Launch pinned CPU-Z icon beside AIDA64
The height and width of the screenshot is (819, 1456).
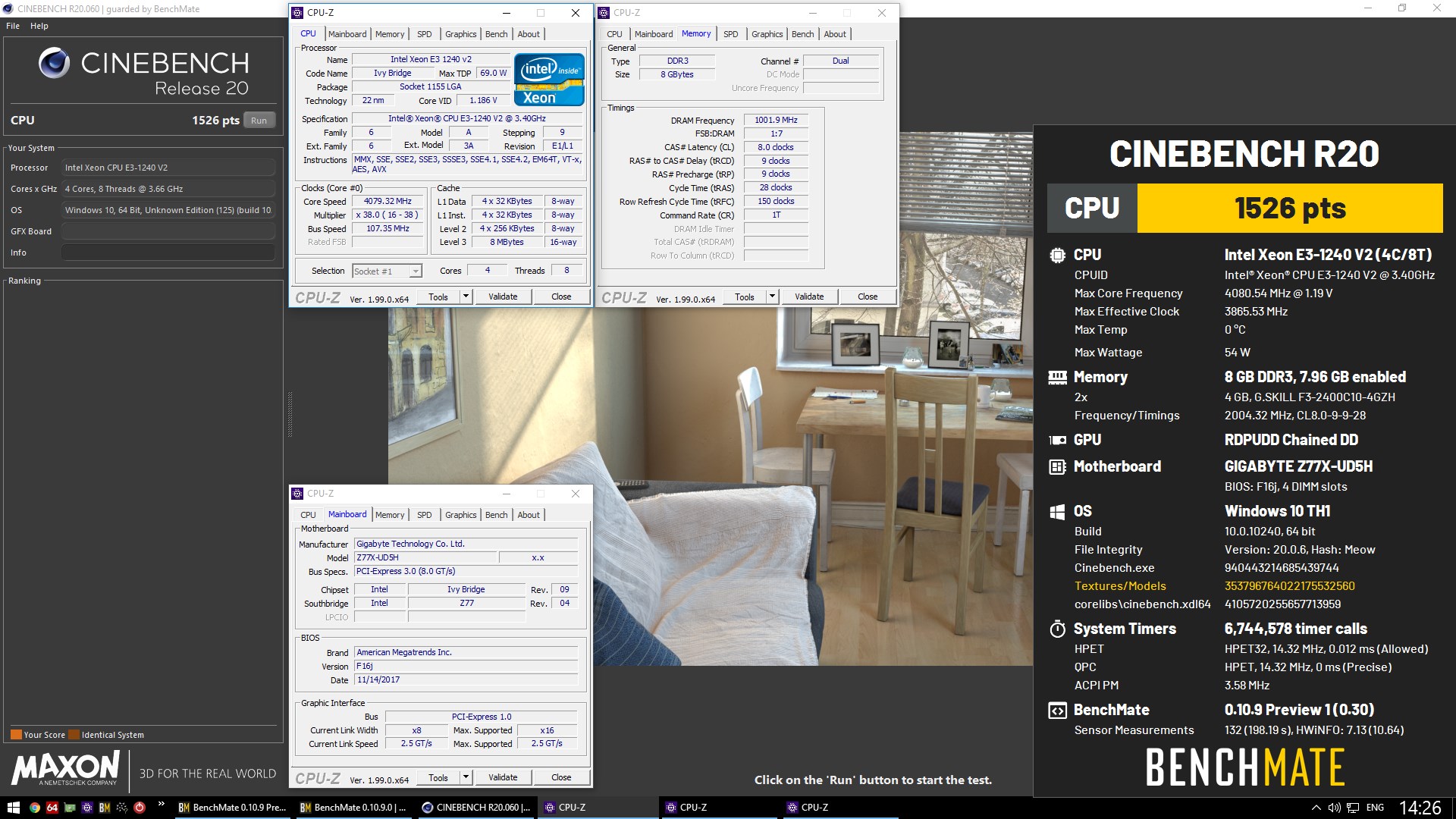point(87,808)
